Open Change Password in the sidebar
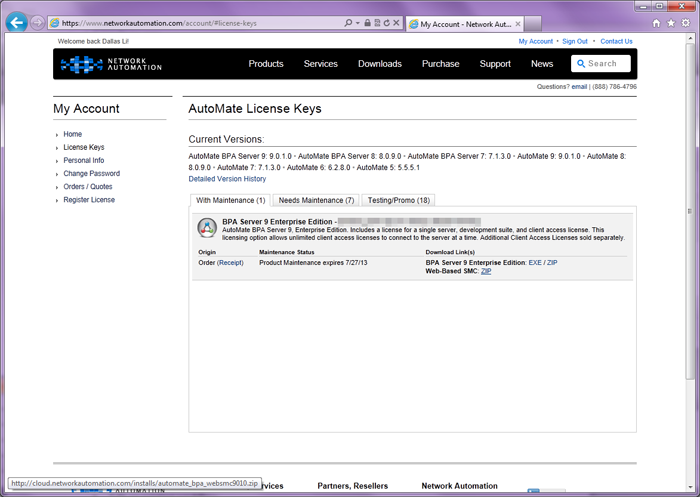700x497 pixels. [x=92, y=173]
